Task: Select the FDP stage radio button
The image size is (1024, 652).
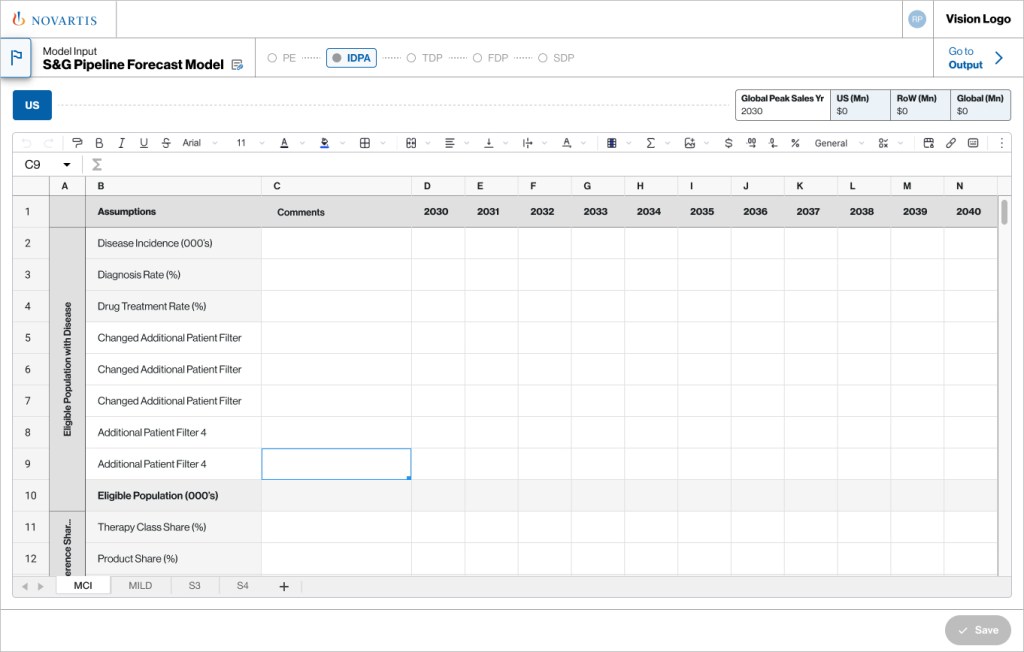Action: click(477, 58)
